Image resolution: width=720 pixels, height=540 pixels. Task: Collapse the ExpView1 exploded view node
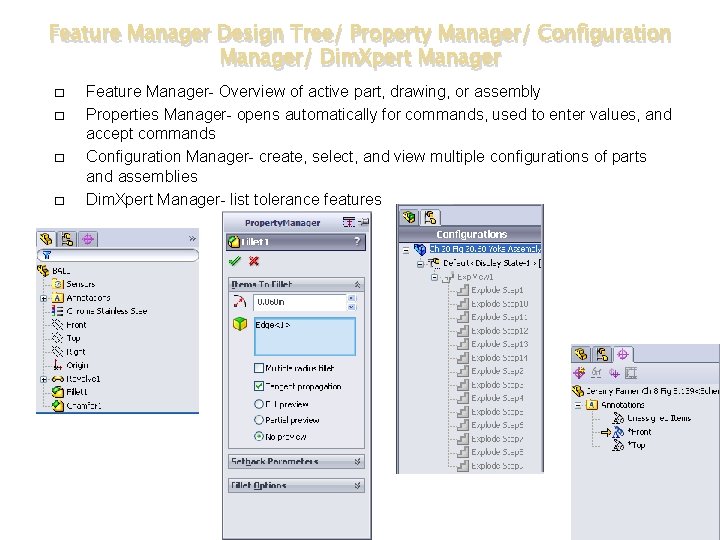[434, 277]
